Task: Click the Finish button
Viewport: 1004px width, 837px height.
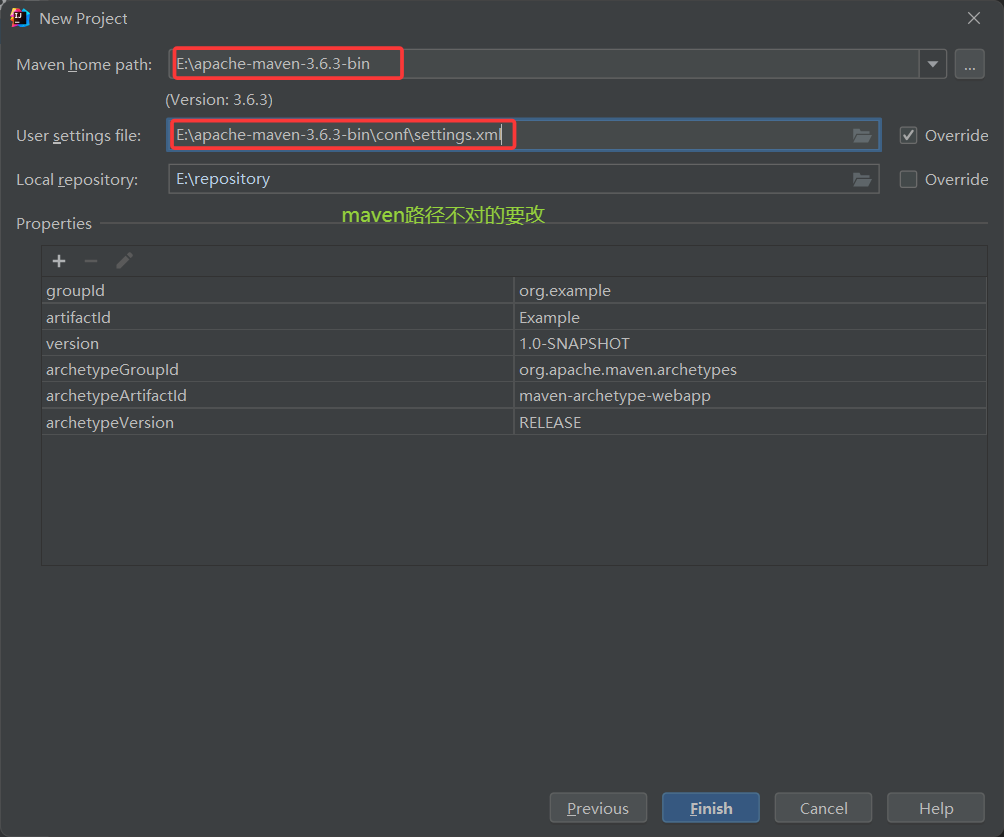Action: click(x=711, y=808)
